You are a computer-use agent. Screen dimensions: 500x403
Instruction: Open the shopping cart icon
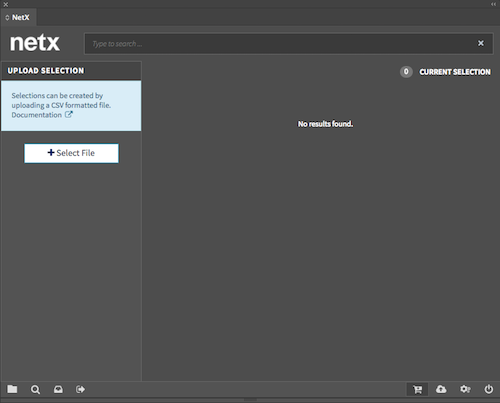click(x=417, y=389)
